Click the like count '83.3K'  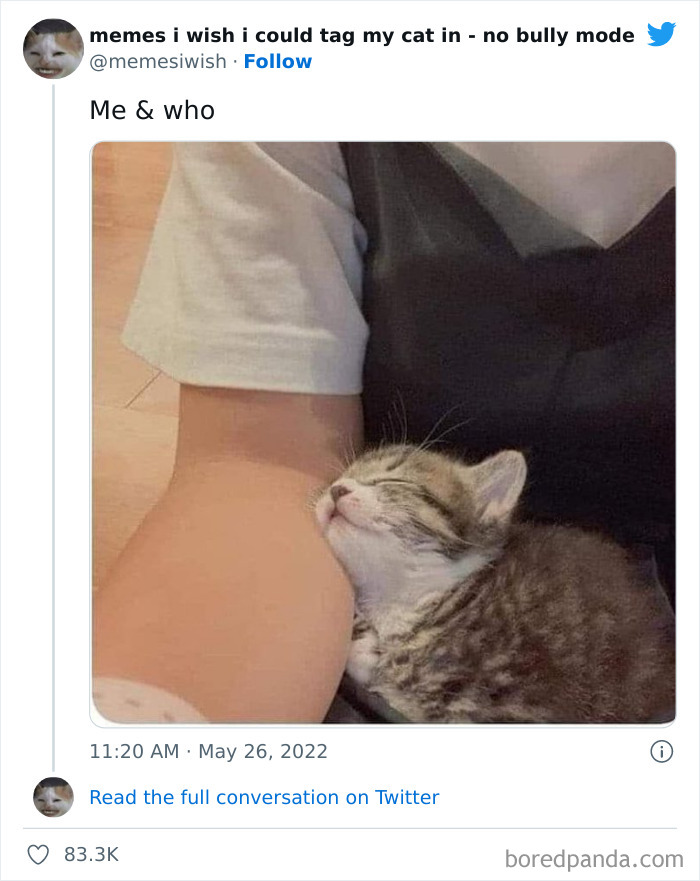tap(91, 853)
